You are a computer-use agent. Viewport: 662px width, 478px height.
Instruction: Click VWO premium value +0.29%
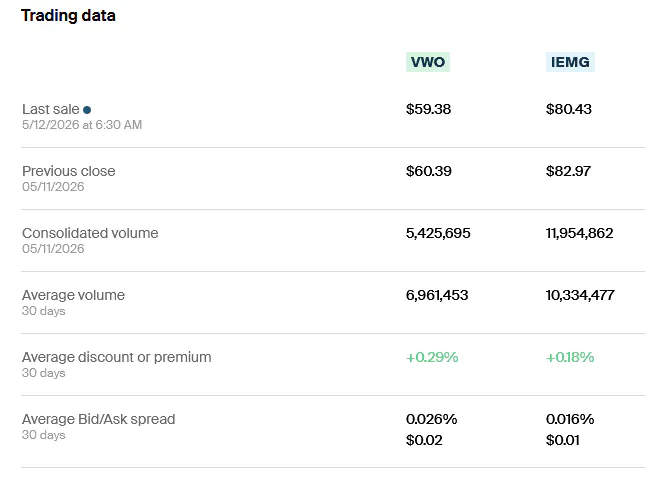point(432,357)
